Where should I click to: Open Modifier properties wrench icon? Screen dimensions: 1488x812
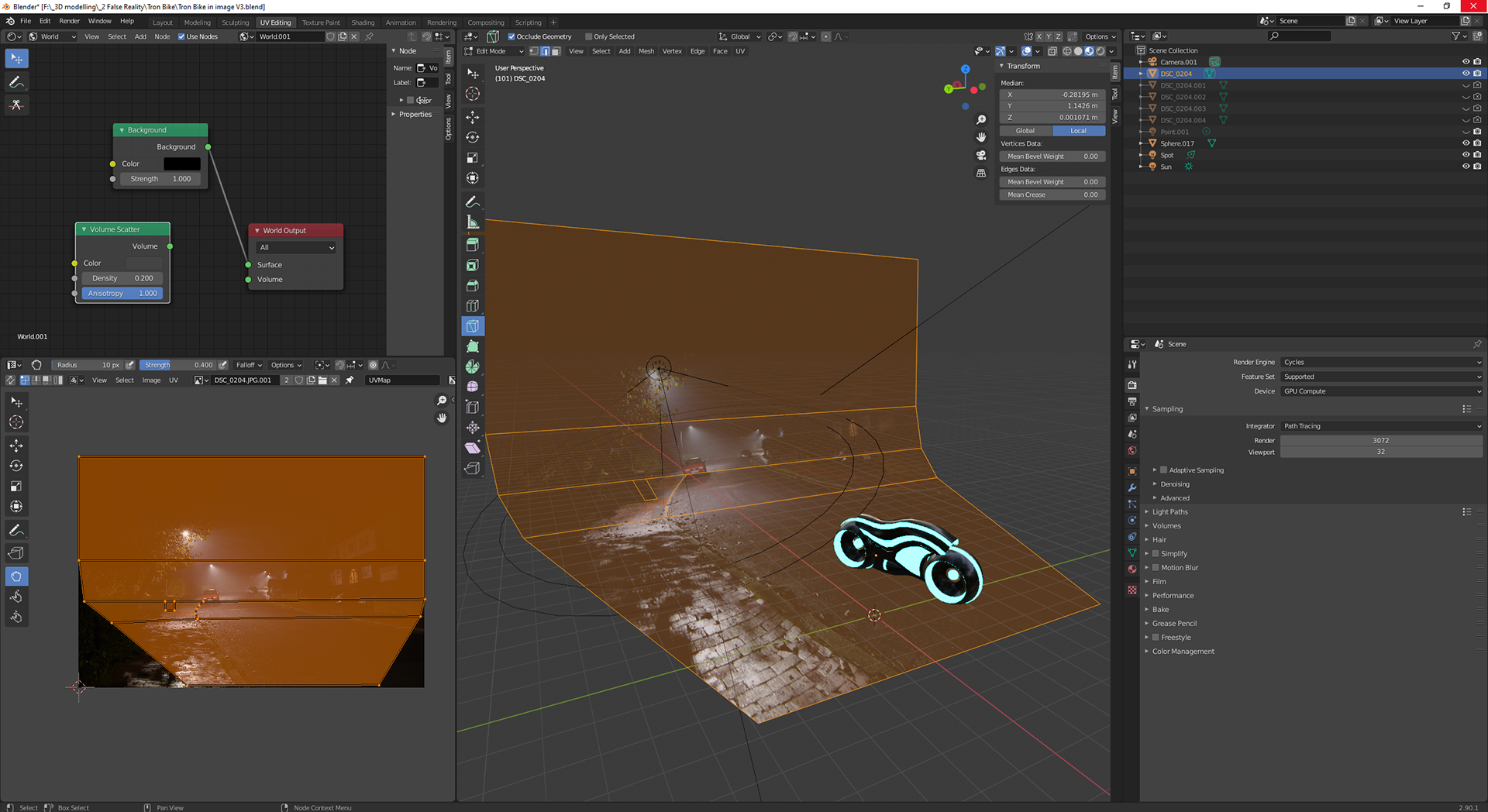(x=1132, y=487)
